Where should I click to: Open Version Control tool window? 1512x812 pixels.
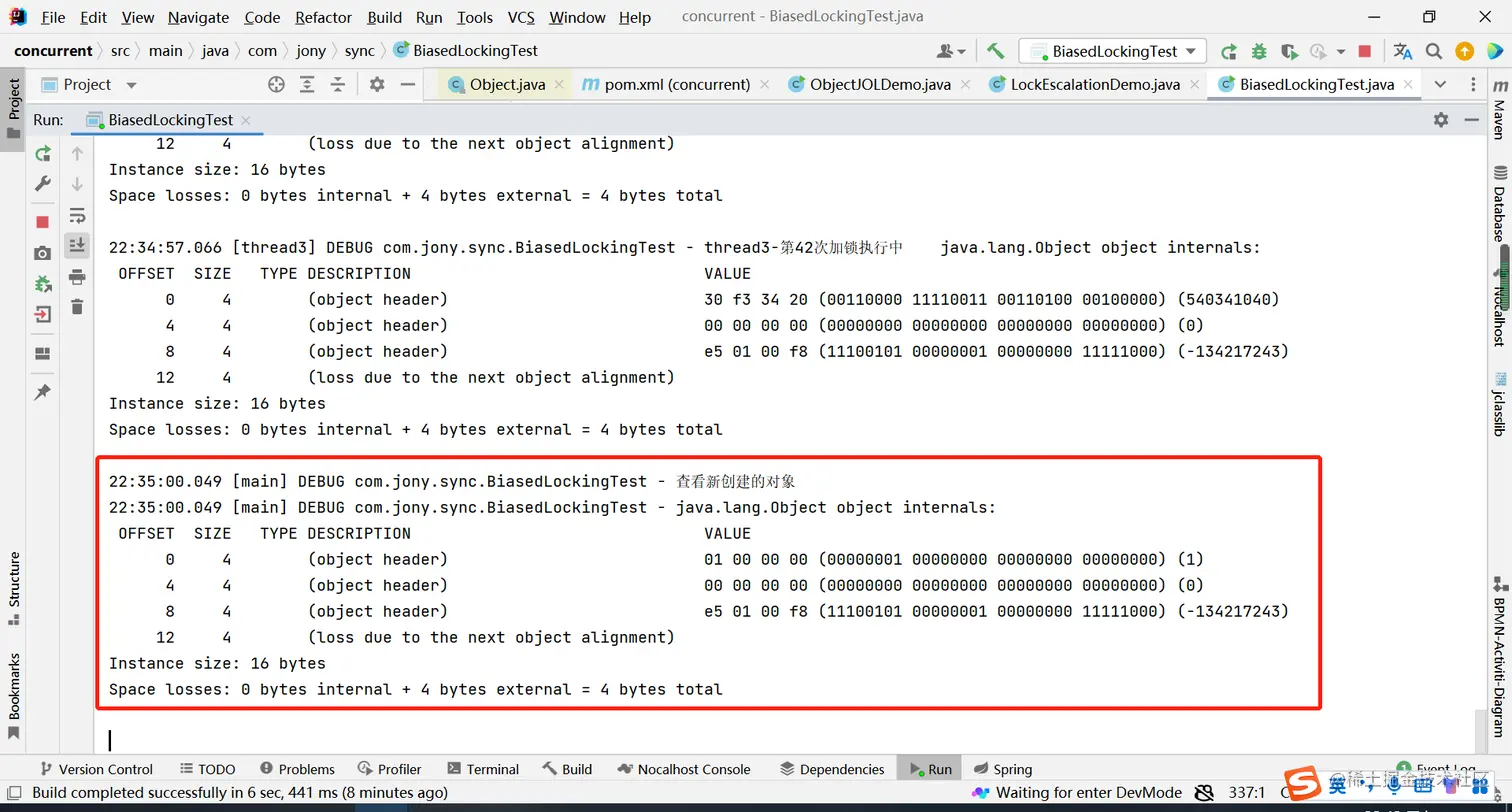[x=96, y=769]
